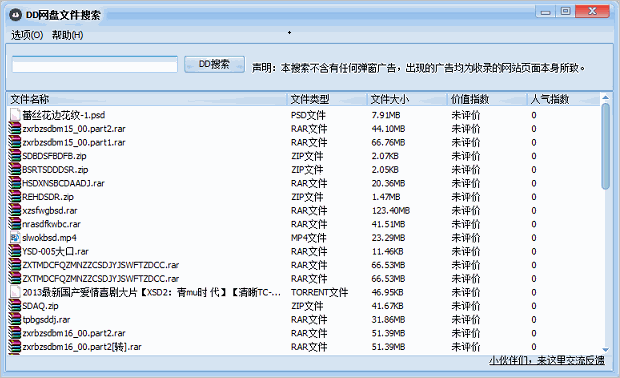620x378 pixels.
Task: Click the archive icon of zxrbzsdbm16_00.part2.rar
Action: 15,333
